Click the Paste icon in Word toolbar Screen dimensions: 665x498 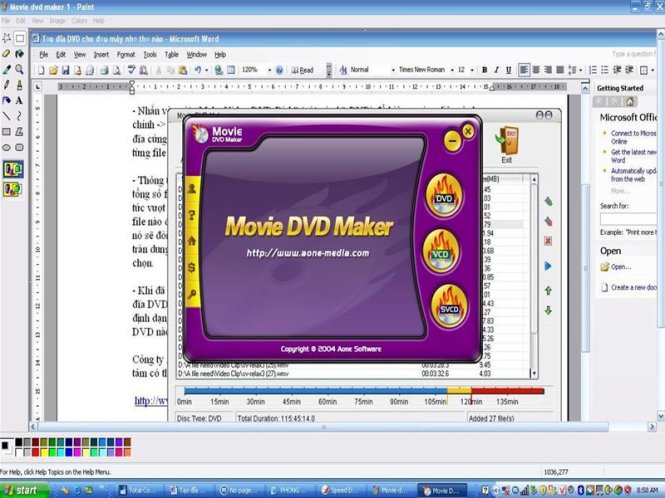[x=183, y=70]
